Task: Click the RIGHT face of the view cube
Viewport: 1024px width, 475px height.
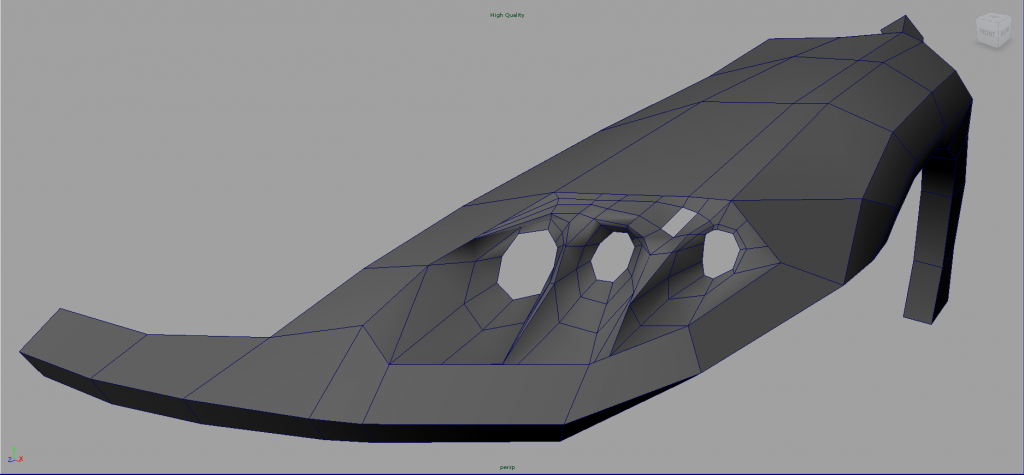Action: click(1005, 30)
